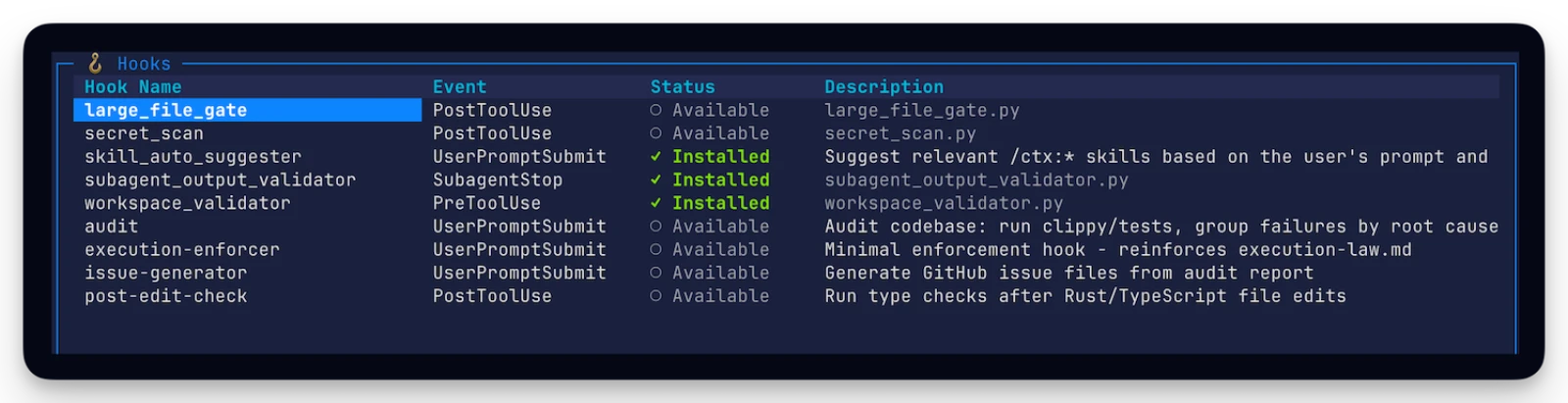Click the Status column header
The width and height of the screenshot is (1568, 403).
[683, 87]
